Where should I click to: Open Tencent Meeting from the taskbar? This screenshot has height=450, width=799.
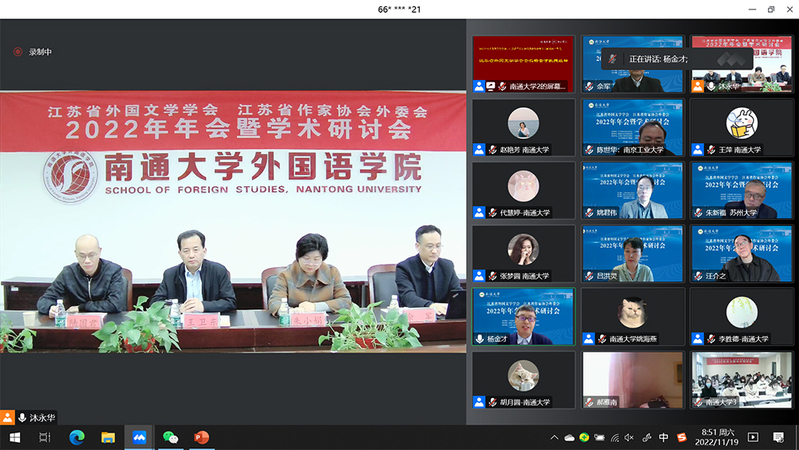138,438
